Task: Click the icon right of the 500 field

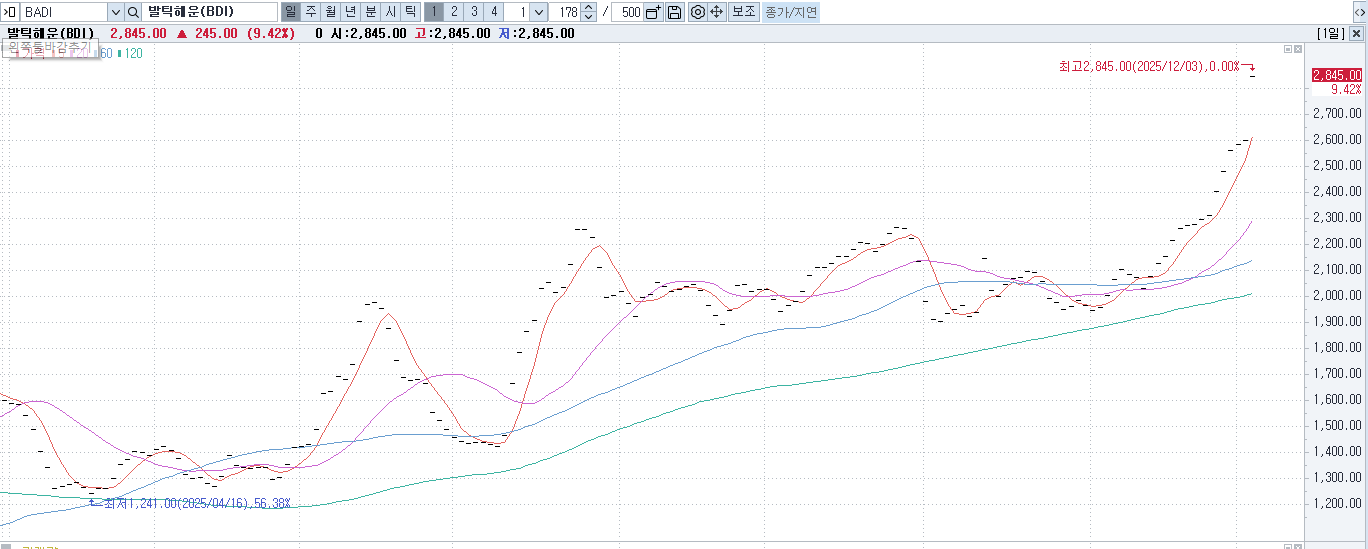Action: point(653,12)
